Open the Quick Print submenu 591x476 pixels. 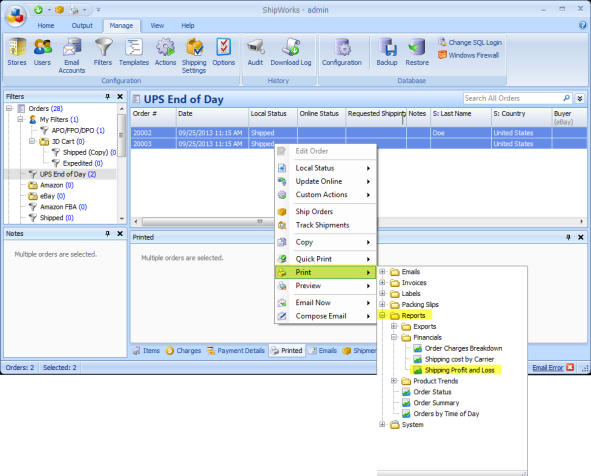pos(326,259)
